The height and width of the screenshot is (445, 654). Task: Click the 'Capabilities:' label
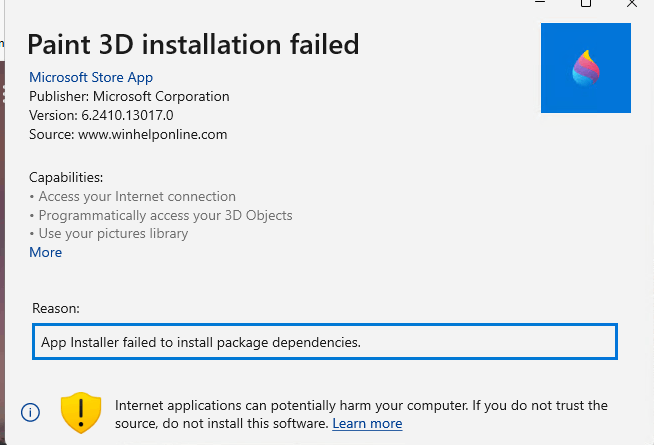coord(66,177)
